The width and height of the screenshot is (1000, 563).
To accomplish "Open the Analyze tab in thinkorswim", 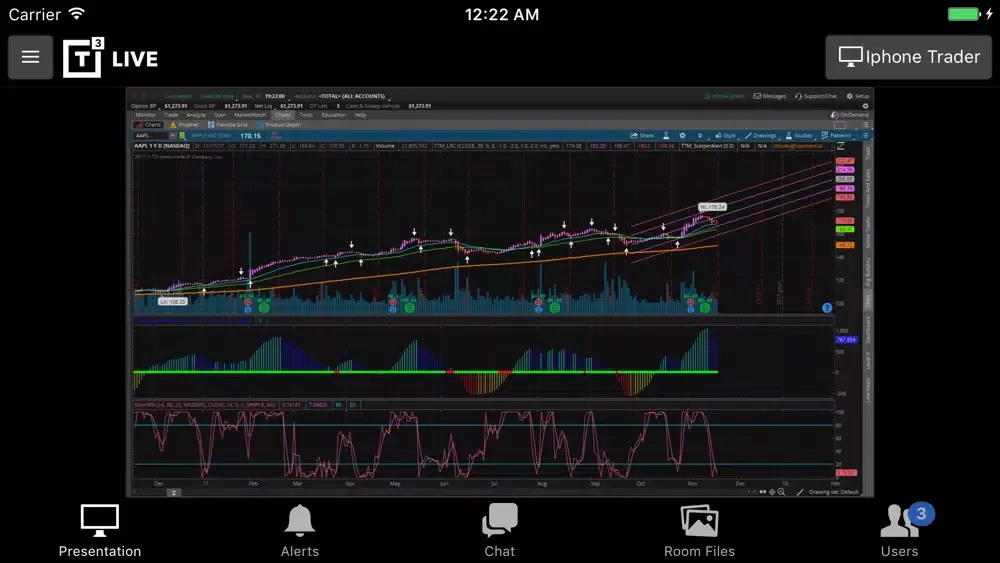I will coord(196,115).
